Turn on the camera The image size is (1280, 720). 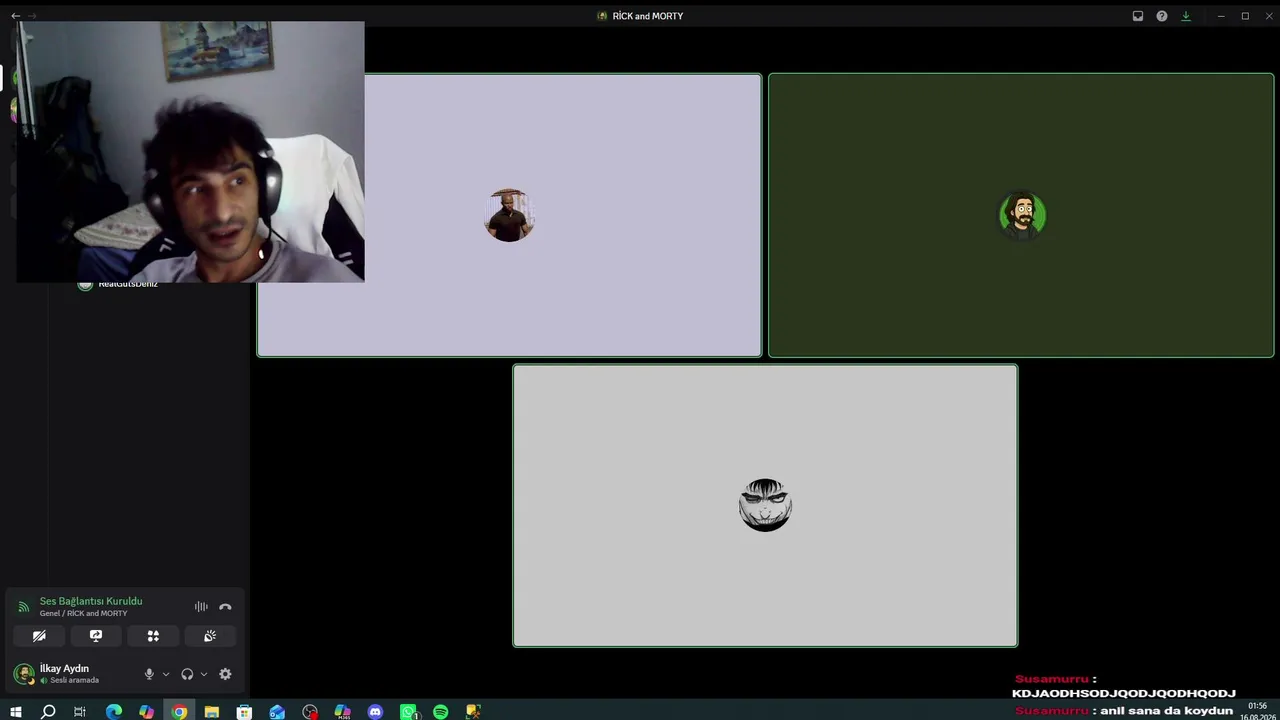(x=39, y=636)
